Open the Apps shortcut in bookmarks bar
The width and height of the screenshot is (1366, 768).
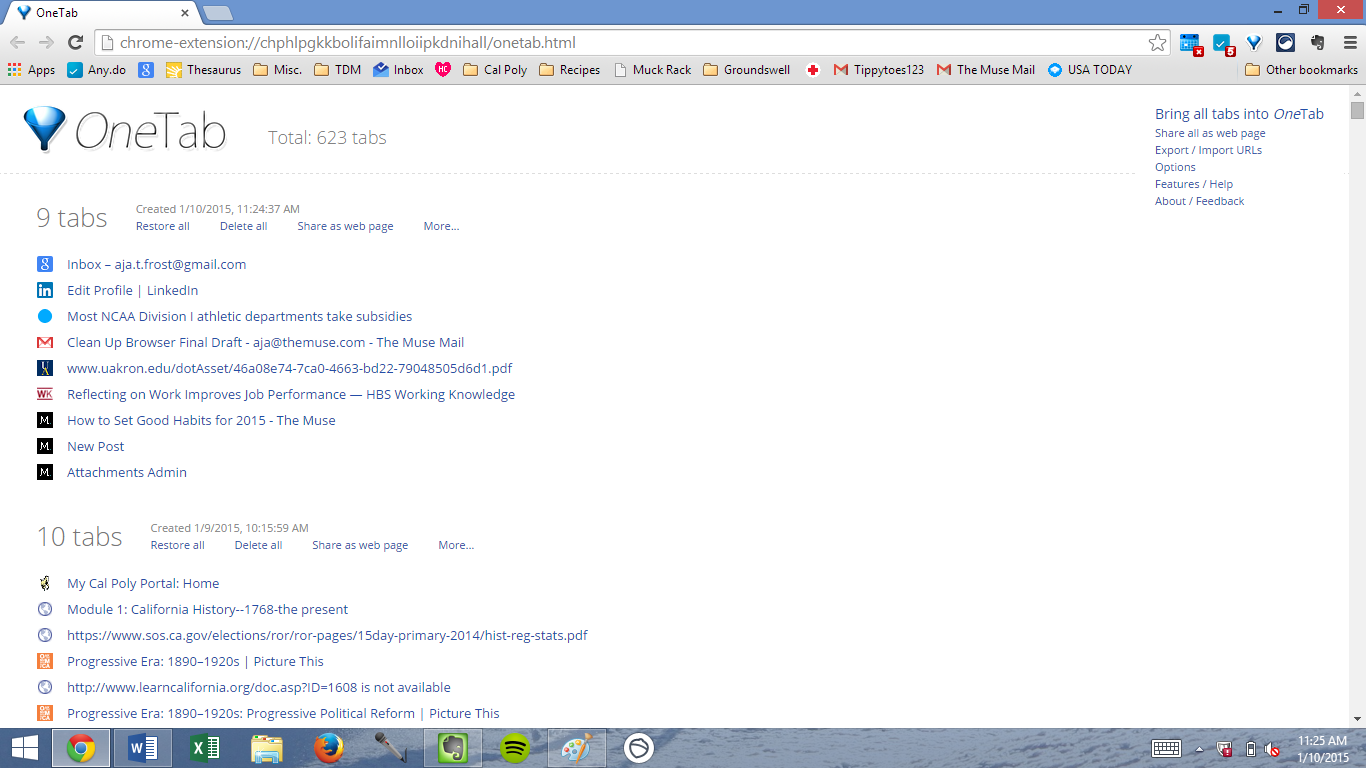coord(31,70)
